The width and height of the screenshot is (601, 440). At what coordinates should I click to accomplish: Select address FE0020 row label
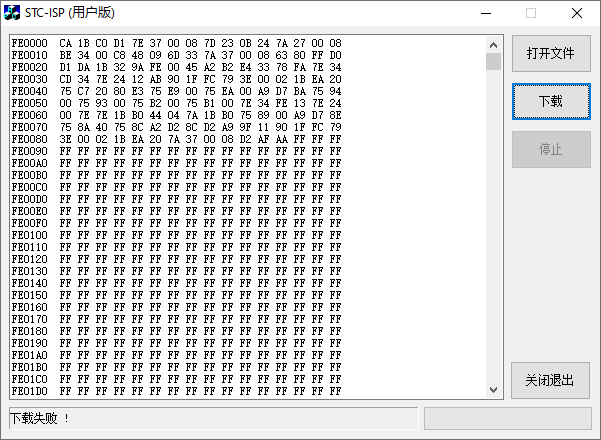(30, 67)
